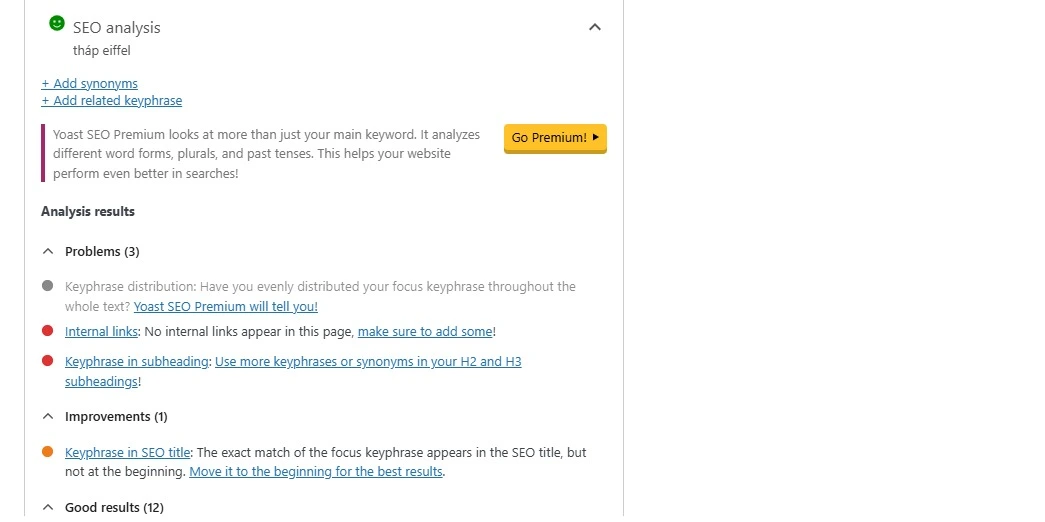The image size is (1045, 522).
Task: Click Move it to the beginning link
Action: (316, 471)
